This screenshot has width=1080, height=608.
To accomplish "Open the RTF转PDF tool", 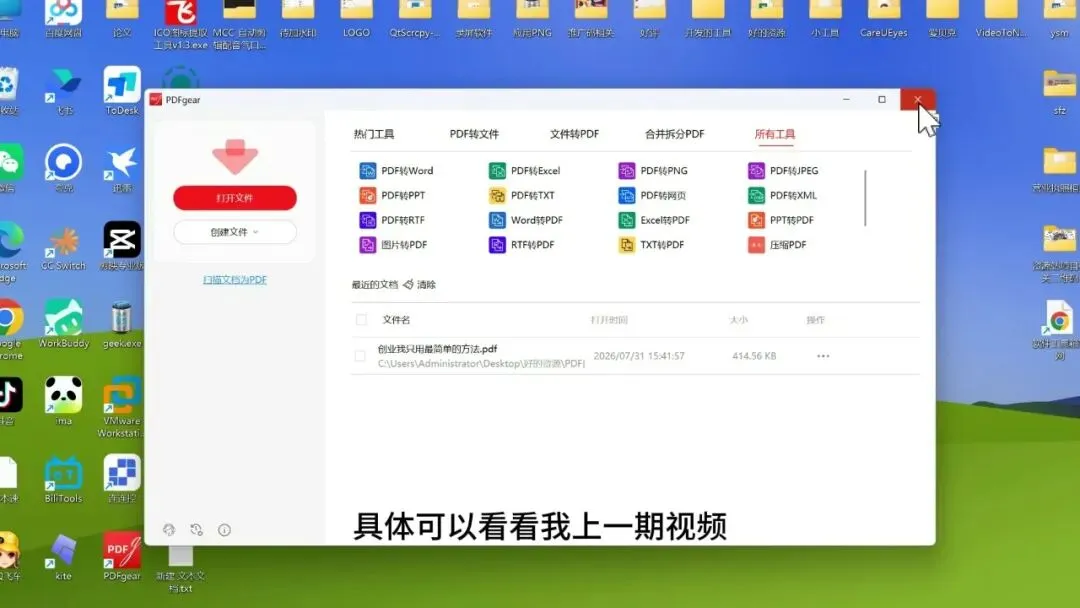I will [521, 245].
